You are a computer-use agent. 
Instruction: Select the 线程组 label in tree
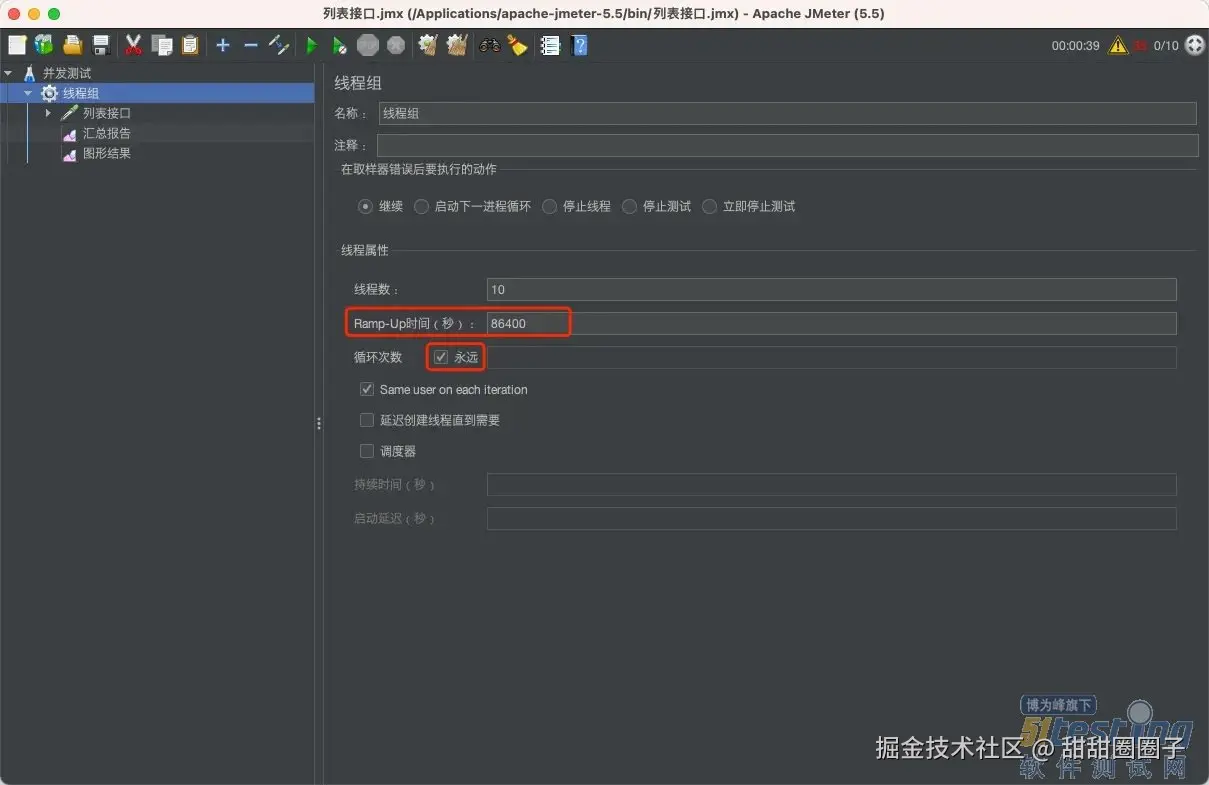coord(81,93)
